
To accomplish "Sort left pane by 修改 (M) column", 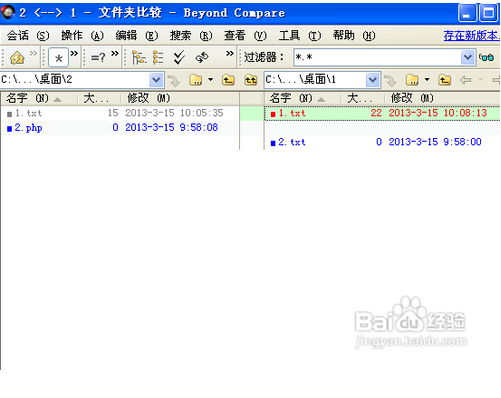I will pos(180,98).
